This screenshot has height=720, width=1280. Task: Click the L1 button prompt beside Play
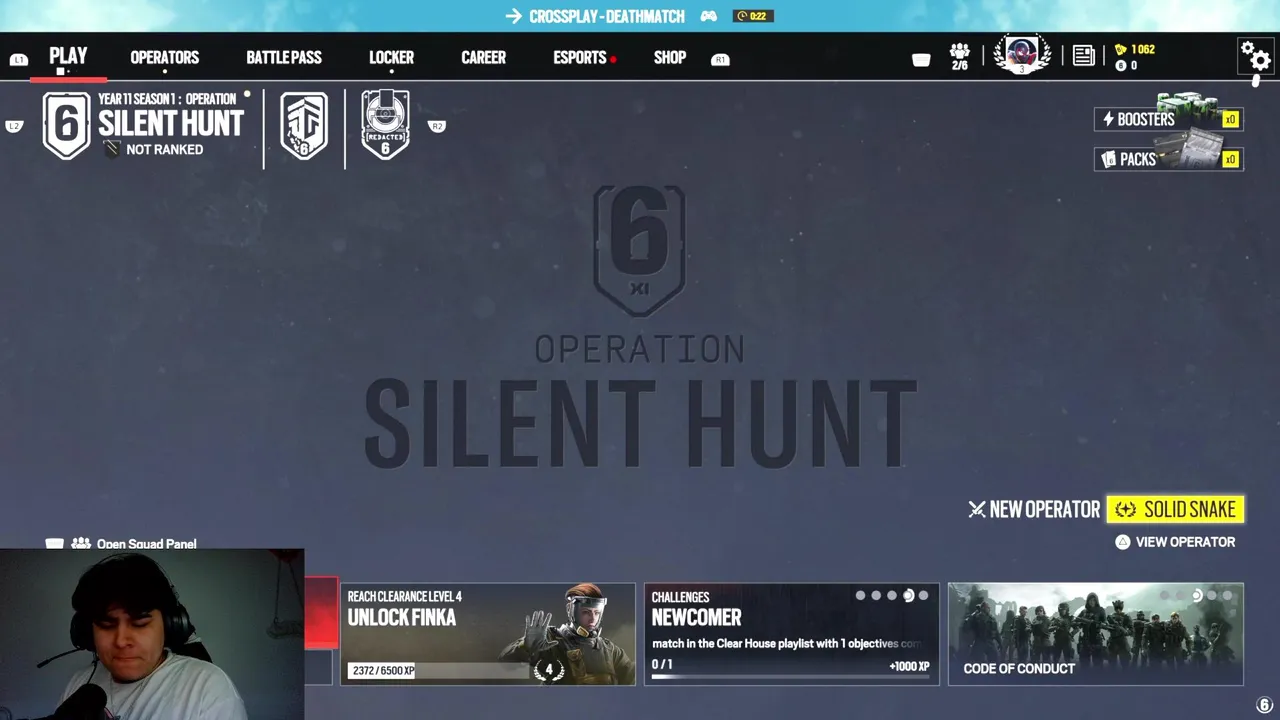[18, 60]
